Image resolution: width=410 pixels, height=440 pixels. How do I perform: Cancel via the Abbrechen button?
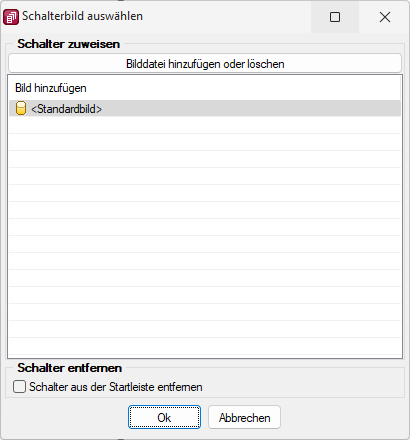(244, 417)
